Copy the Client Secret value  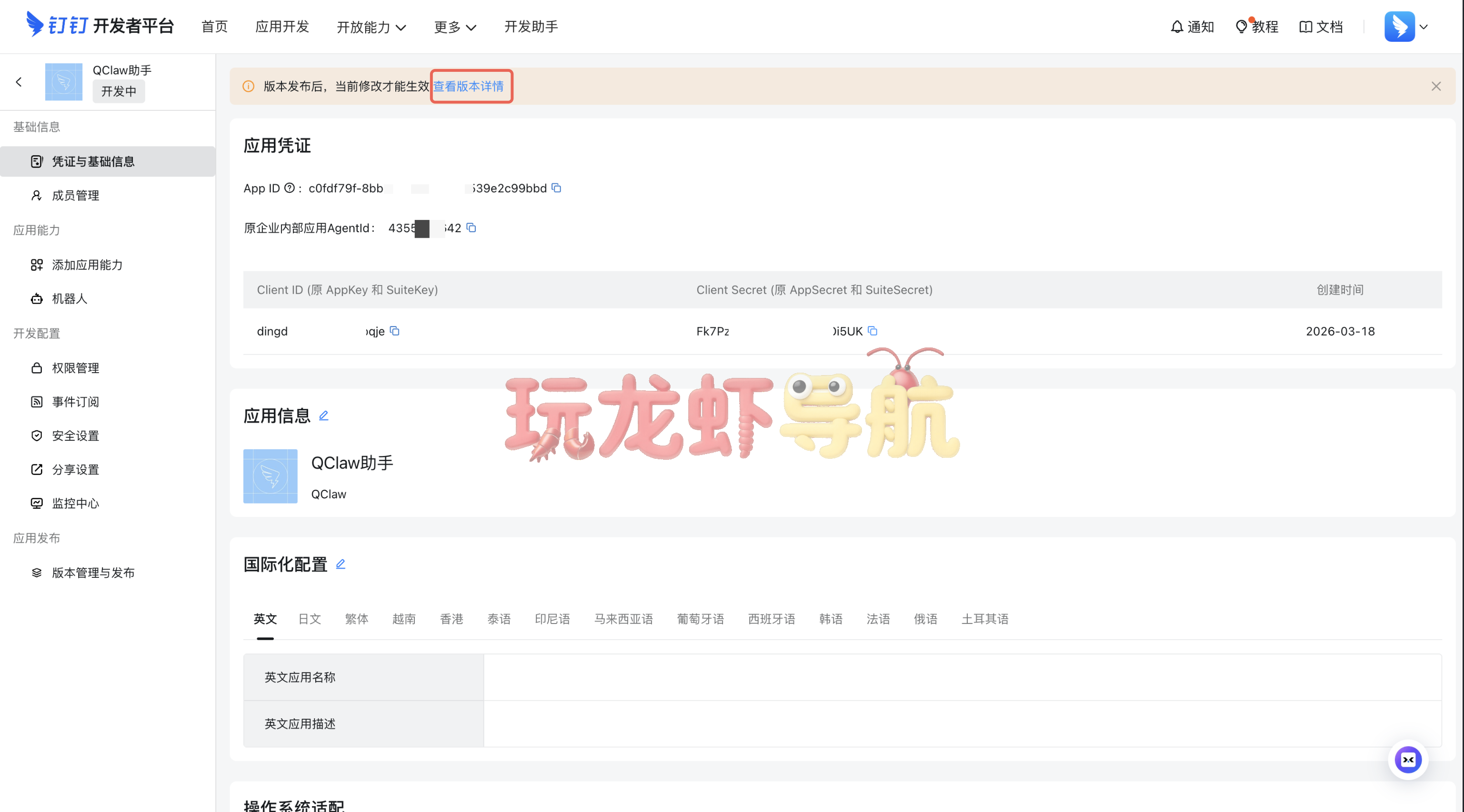(x=872, y=331)
